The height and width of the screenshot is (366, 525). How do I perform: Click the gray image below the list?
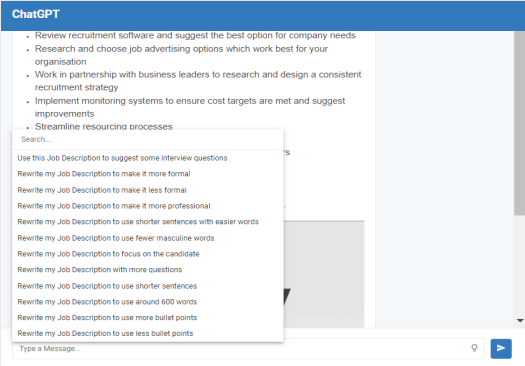pyautogui.click(x=323, y=274)
